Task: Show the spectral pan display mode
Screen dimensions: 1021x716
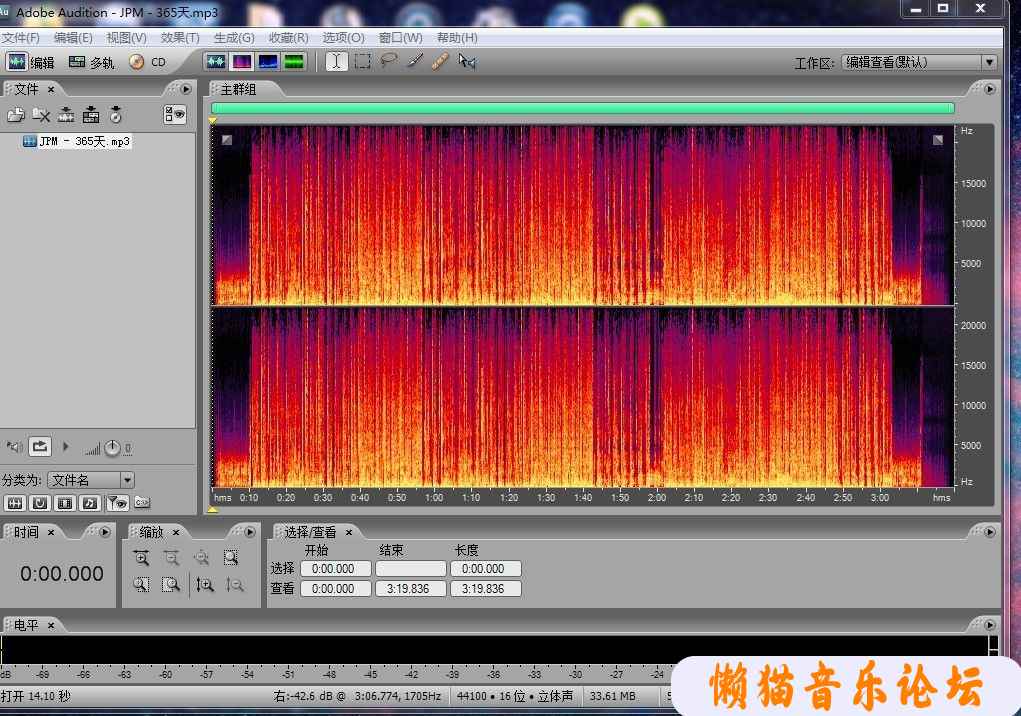Action: tap(268, 62)
